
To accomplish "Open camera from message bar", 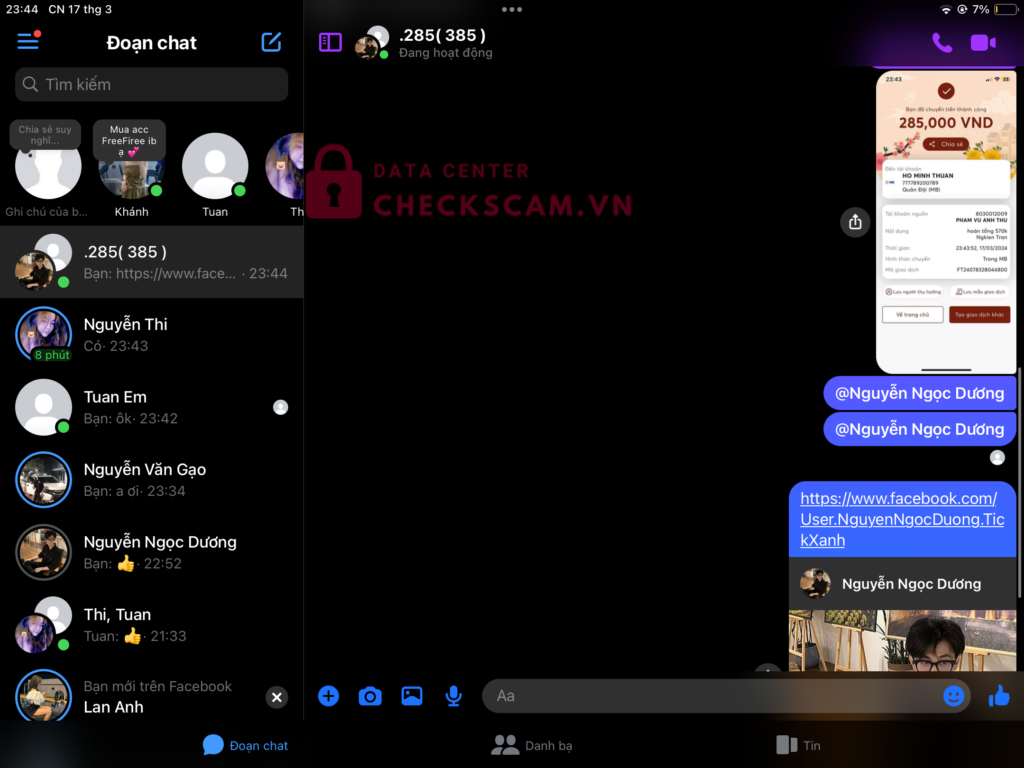I will click(370, 696).
